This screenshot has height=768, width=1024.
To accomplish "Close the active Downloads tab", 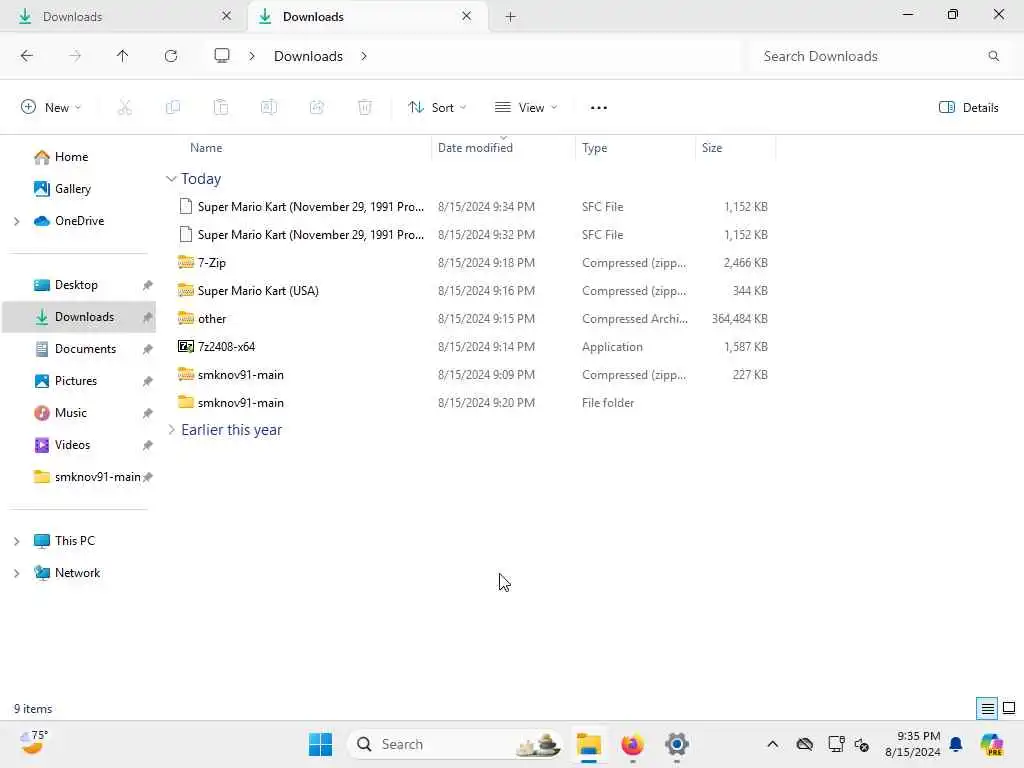I will coord(466,16).
